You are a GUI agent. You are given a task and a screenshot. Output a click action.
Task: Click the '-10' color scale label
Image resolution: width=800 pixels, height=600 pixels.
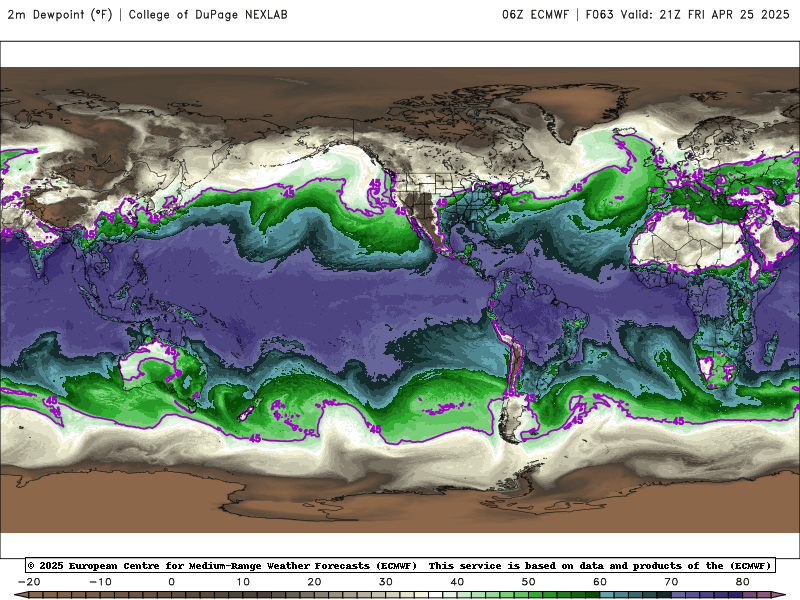(x=100, y=582)
